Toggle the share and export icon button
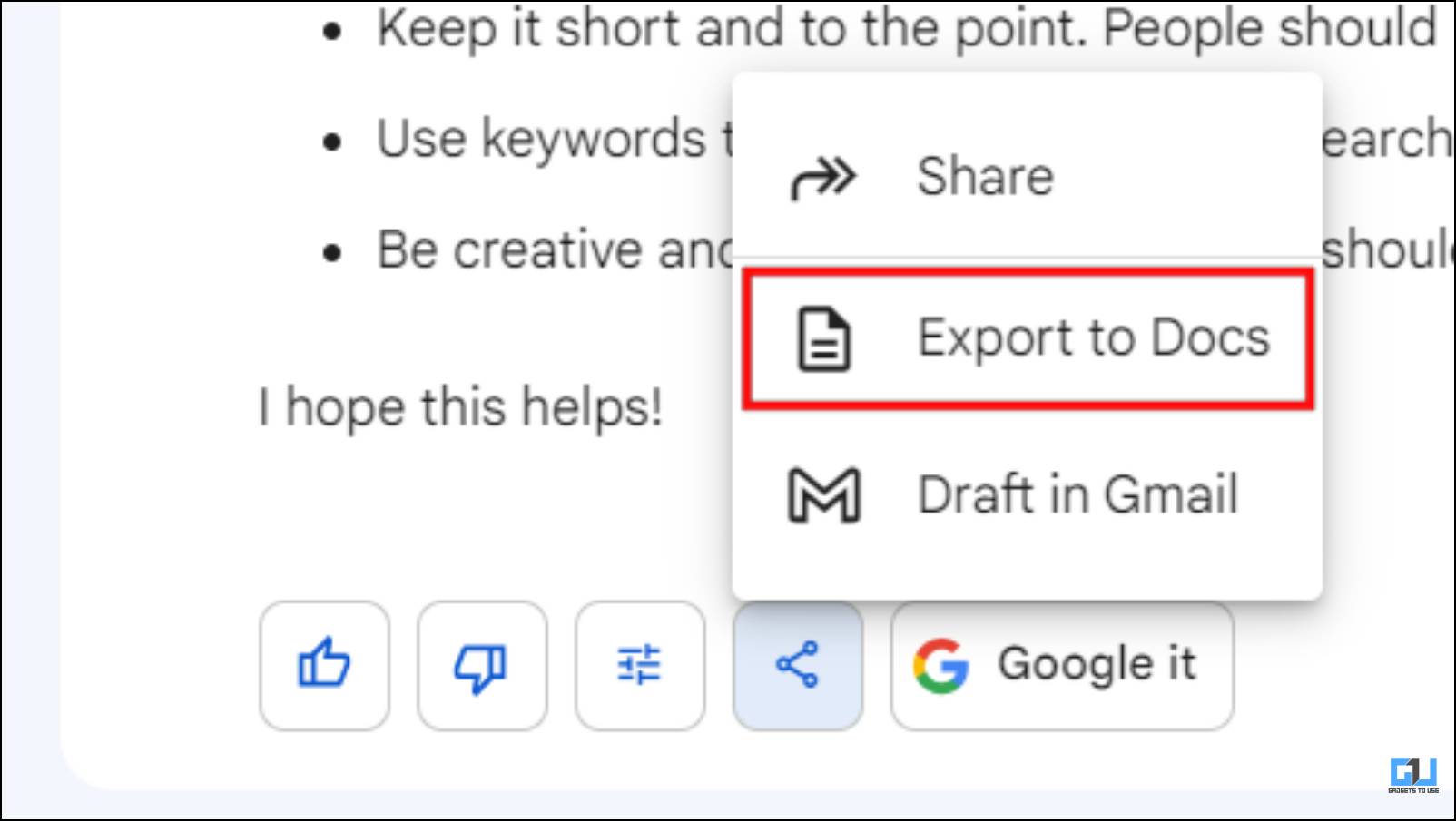1456x821 pixels. pos(798,665)
